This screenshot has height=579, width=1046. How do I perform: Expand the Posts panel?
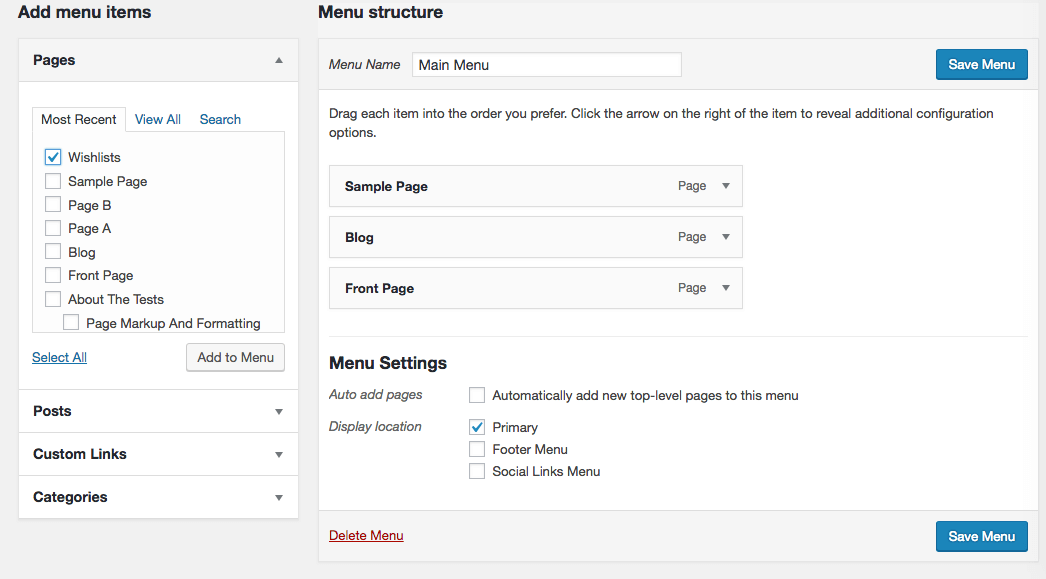(x=279, y=411)
